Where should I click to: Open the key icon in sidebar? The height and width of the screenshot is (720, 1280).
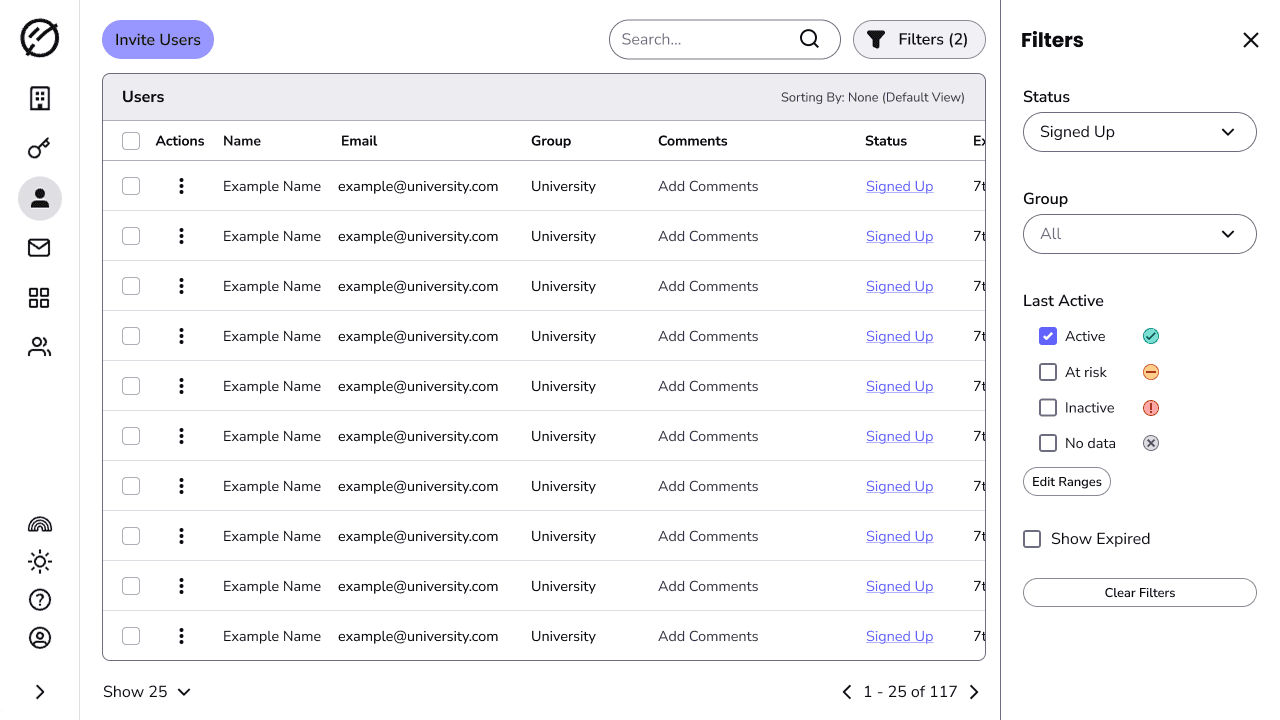coord(40,149)
